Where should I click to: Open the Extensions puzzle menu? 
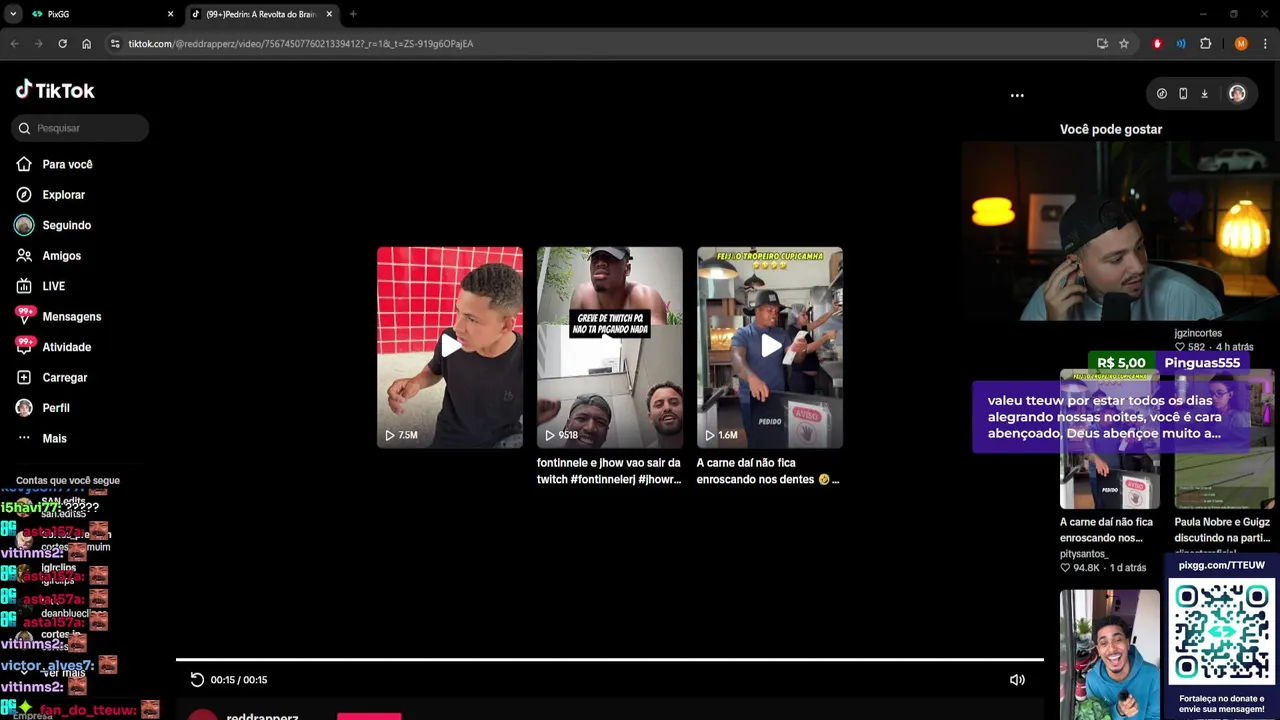pyautogui.click(x=1205, y=44)
